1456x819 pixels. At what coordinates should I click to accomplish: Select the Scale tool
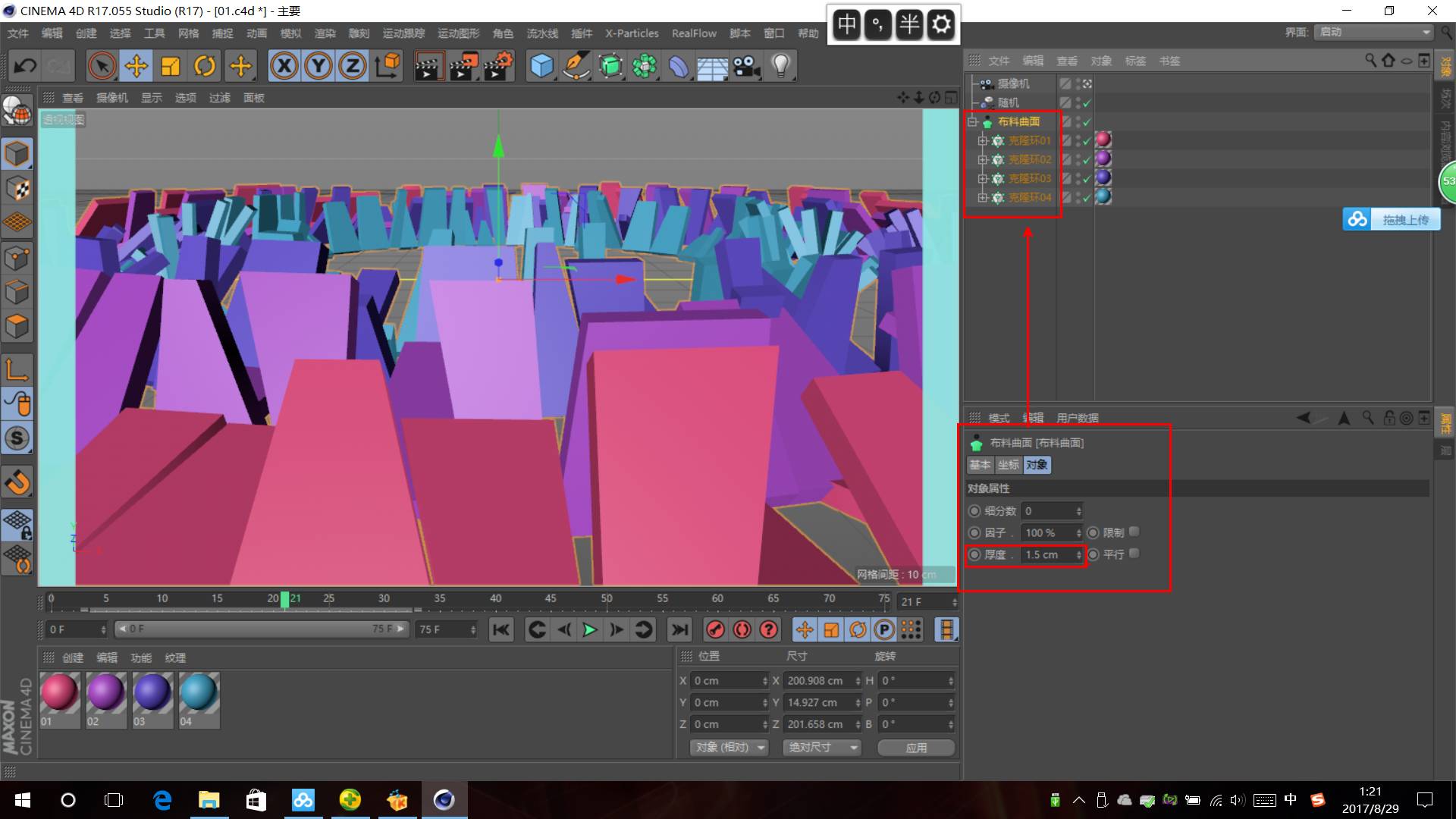click(171, 66)
